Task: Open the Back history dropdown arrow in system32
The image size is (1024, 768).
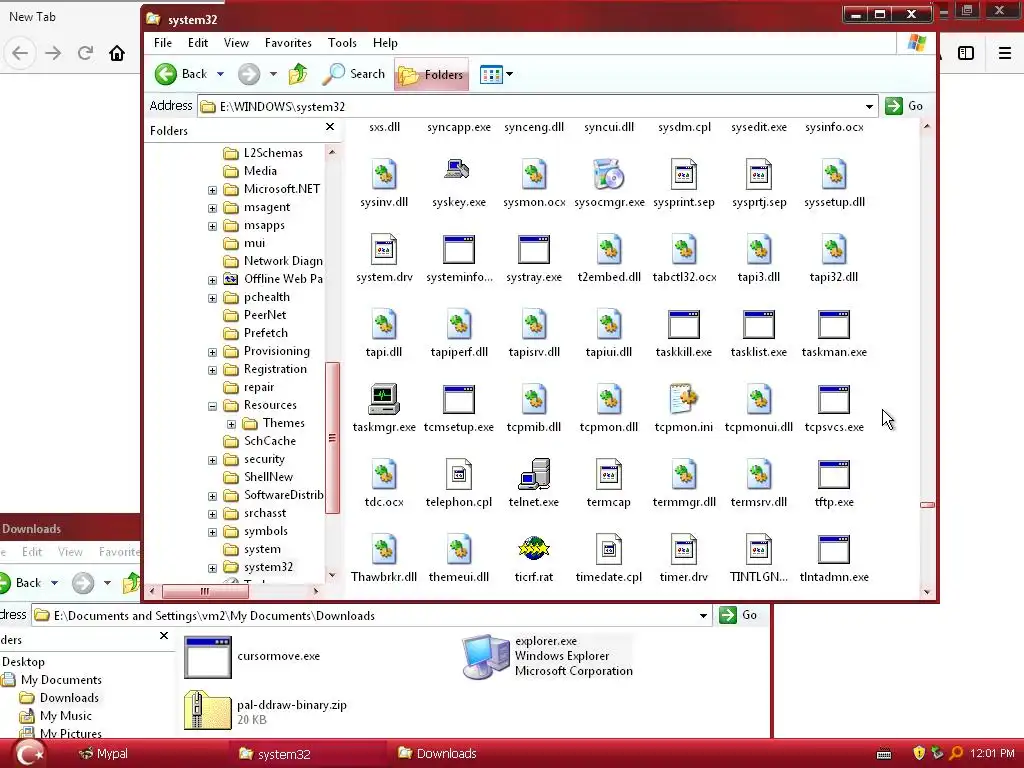Action: [221, 74]
